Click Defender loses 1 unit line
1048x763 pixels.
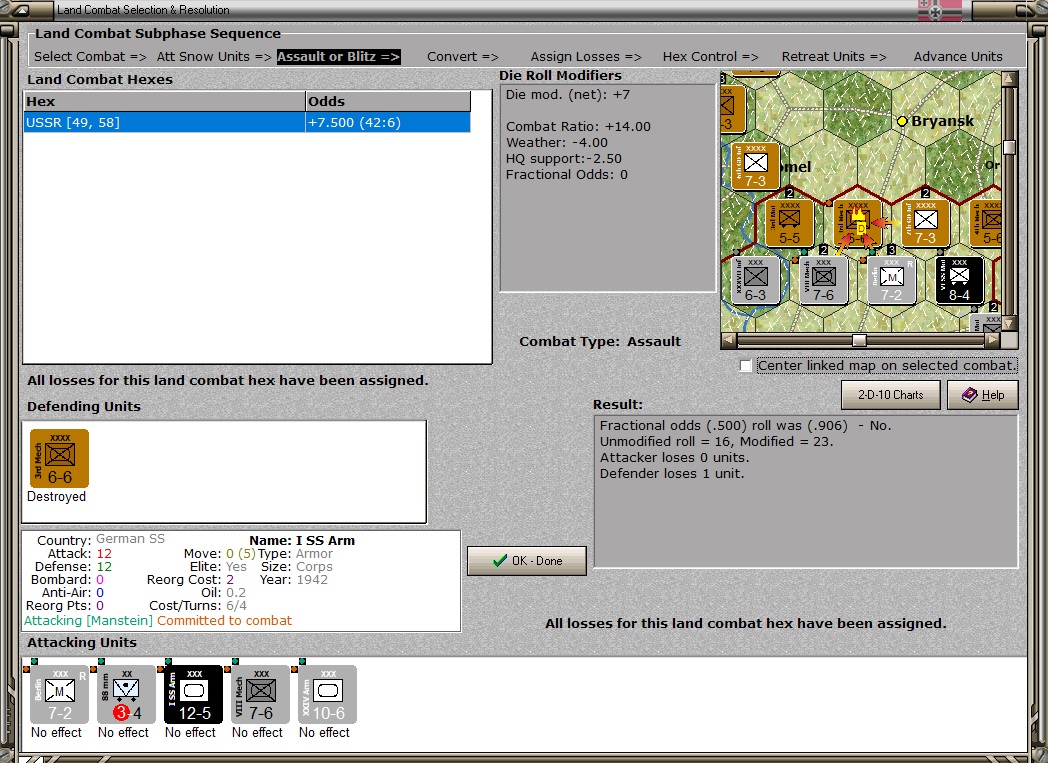672,474
